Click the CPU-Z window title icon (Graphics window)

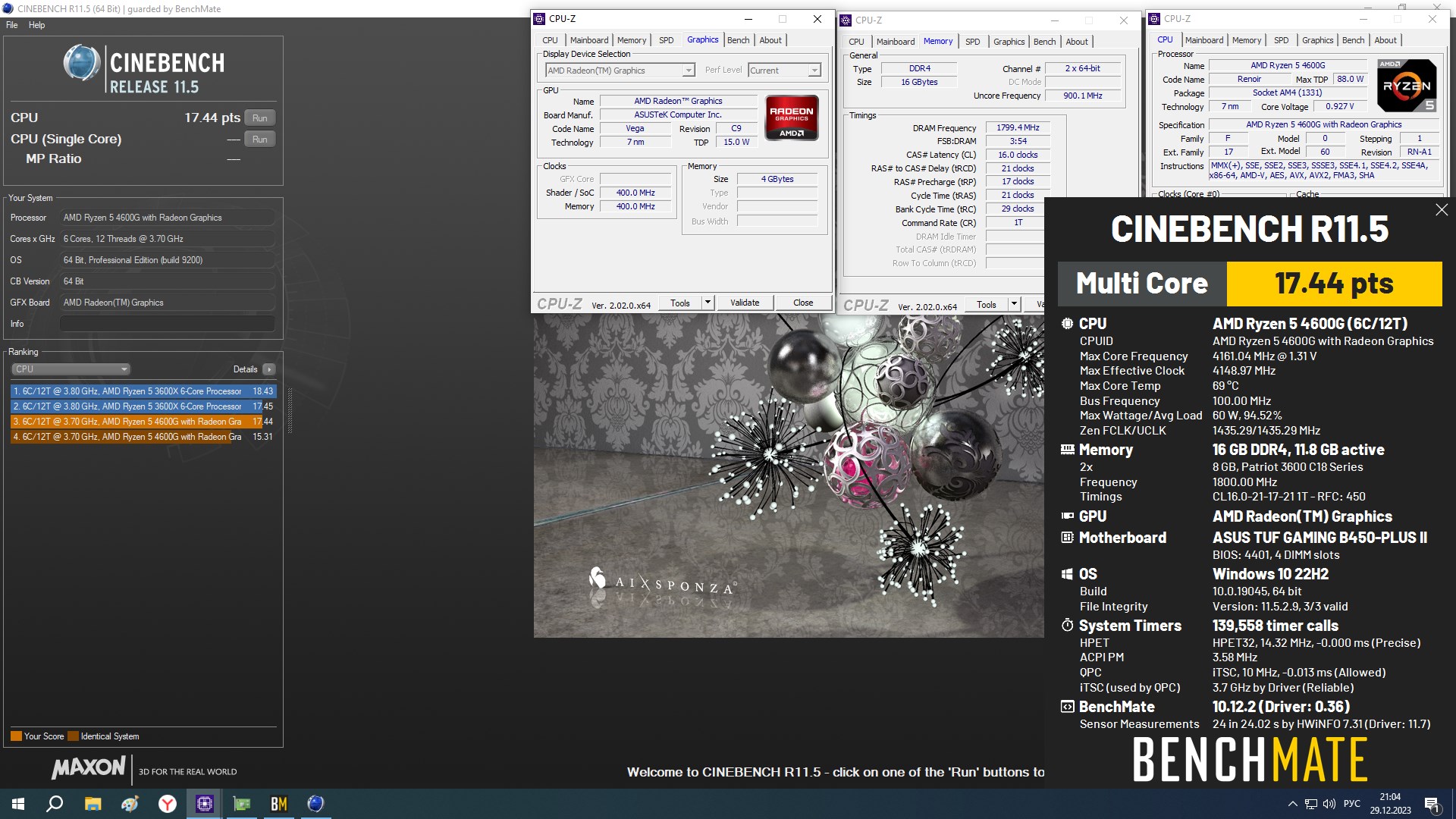(x=539, y=19)
